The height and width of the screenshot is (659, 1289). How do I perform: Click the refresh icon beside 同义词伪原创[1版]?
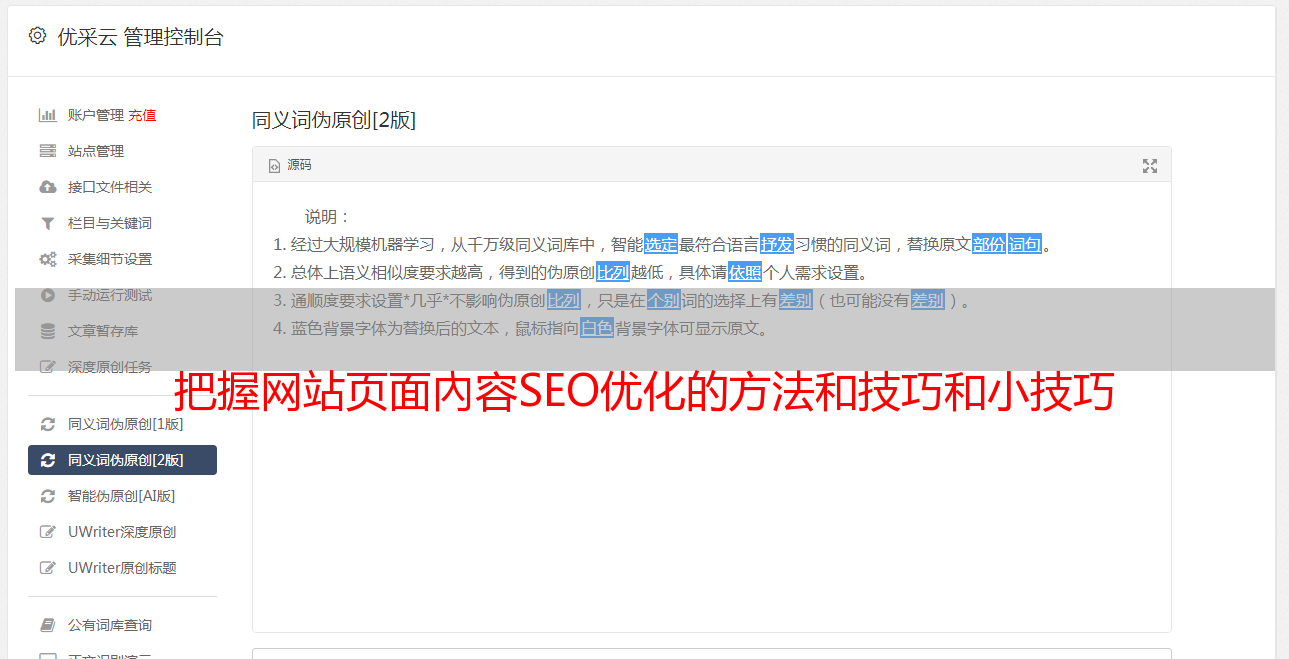click(47, 424)
